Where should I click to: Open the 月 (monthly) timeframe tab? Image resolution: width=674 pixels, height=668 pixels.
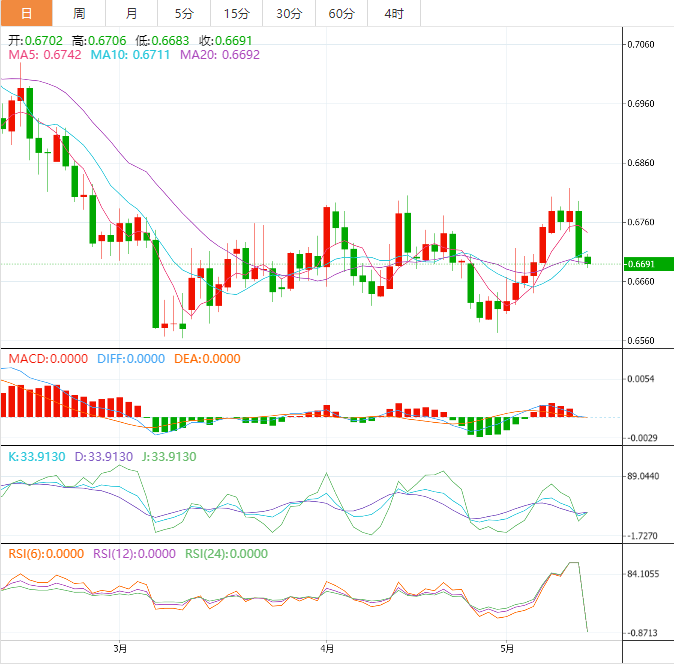pyautogui.click(x=132, y=13)
